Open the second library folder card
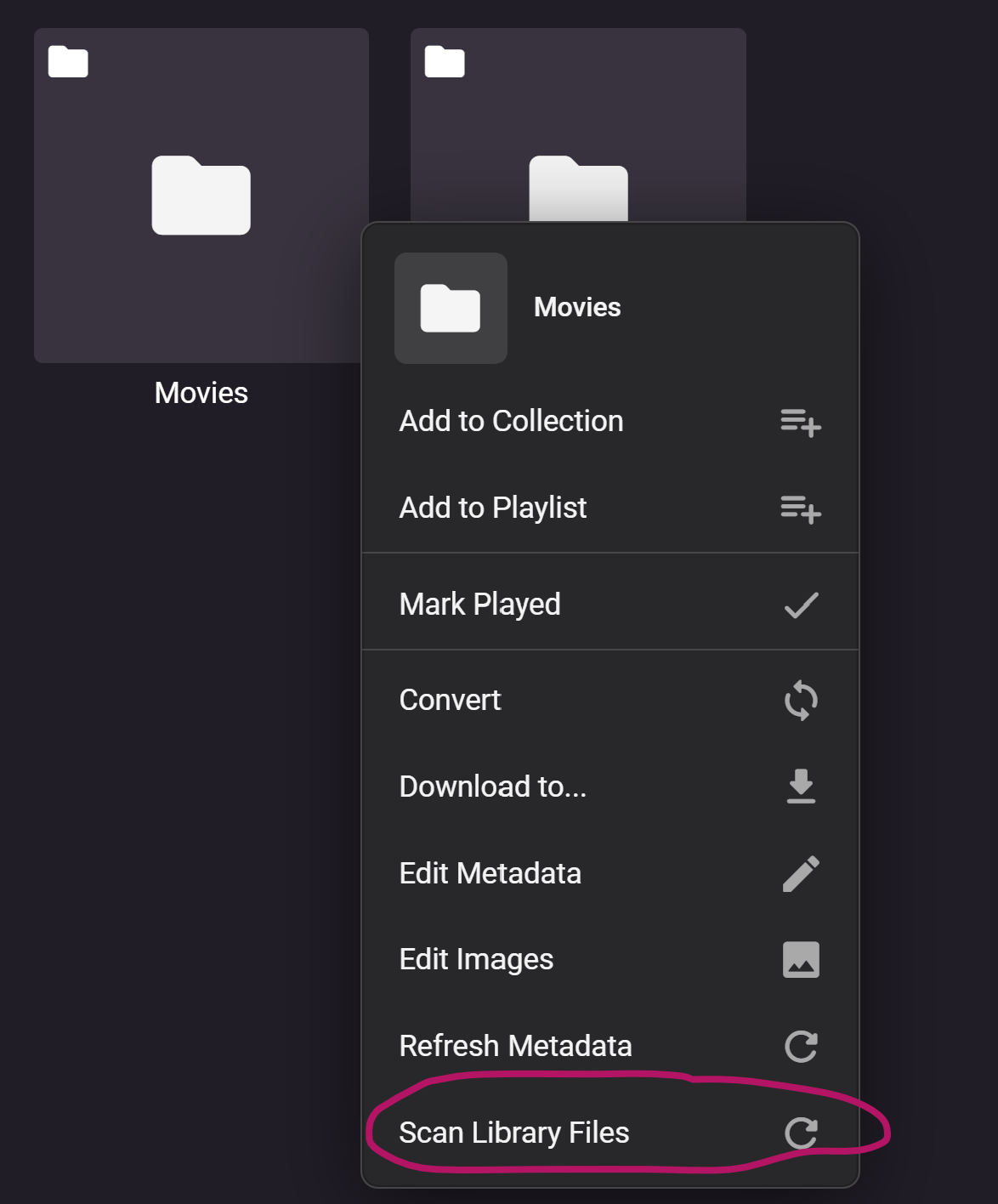The width and height of the screenshot is (998, 1204). [578, 125]
